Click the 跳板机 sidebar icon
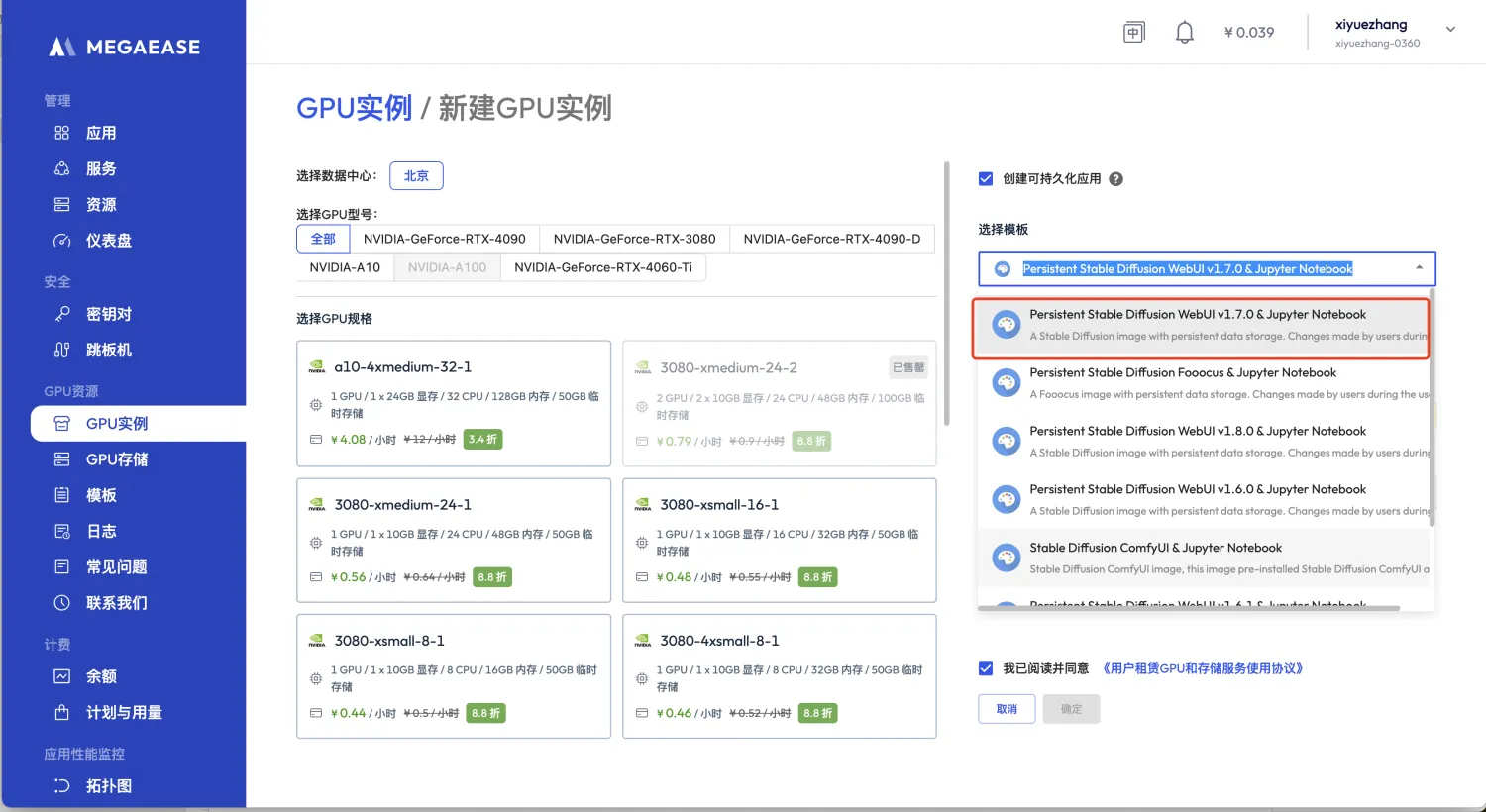This screenshot has height=812, width=1486. point(61,350)
